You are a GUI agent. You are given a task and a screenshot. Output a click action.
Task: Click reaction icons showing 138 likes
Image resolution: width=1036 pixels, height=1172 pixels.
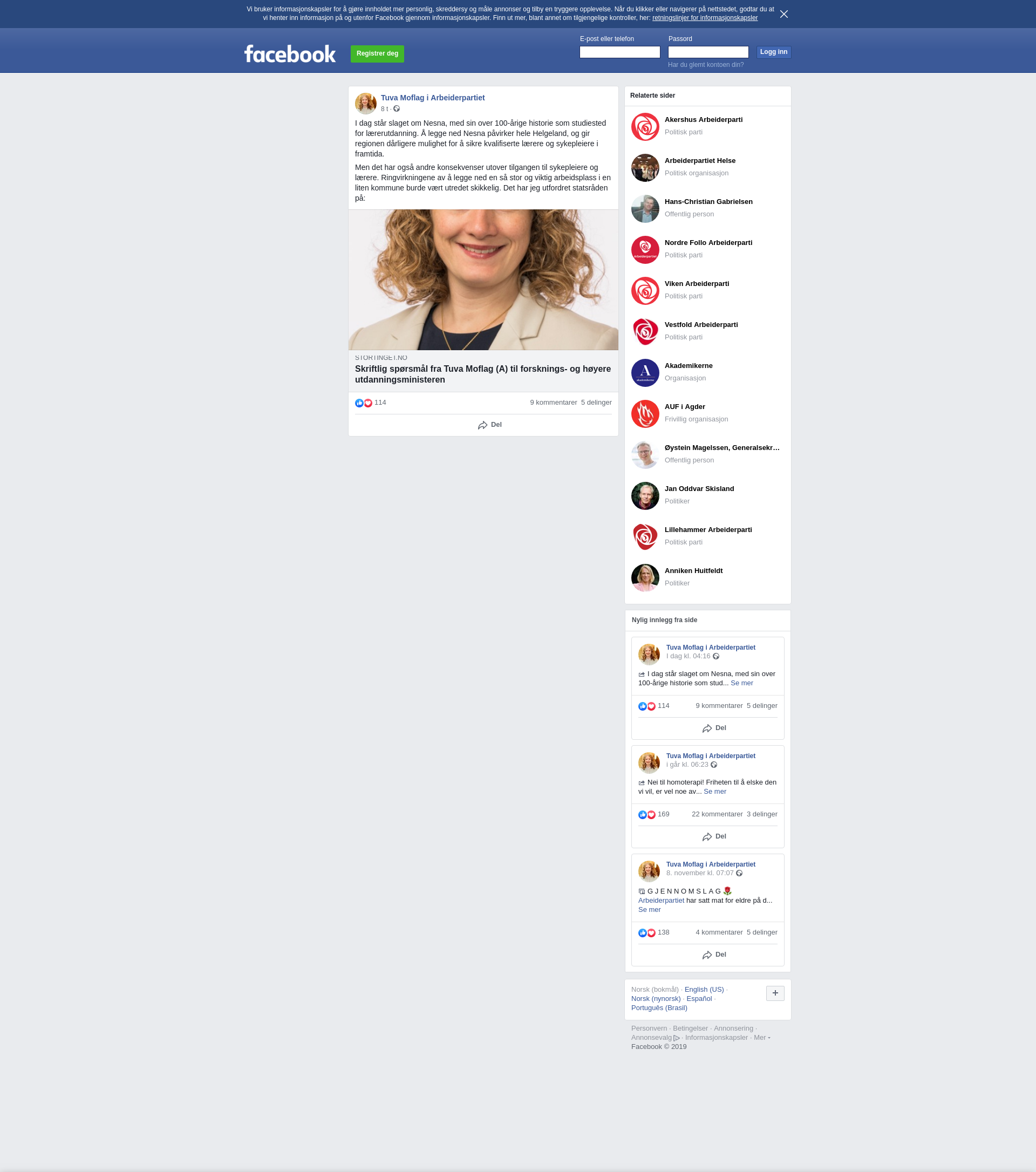(647, 933)
